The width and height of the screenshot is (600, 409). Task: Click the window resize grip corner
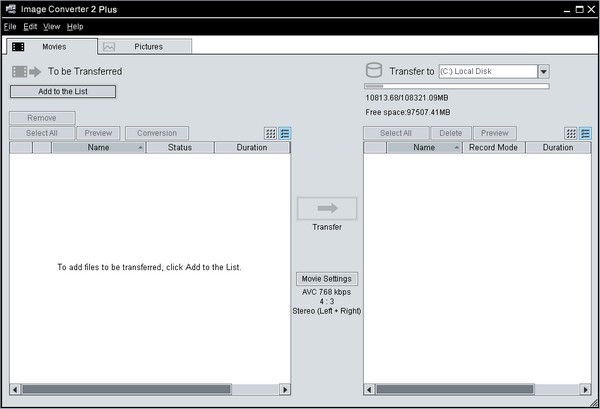594,403
